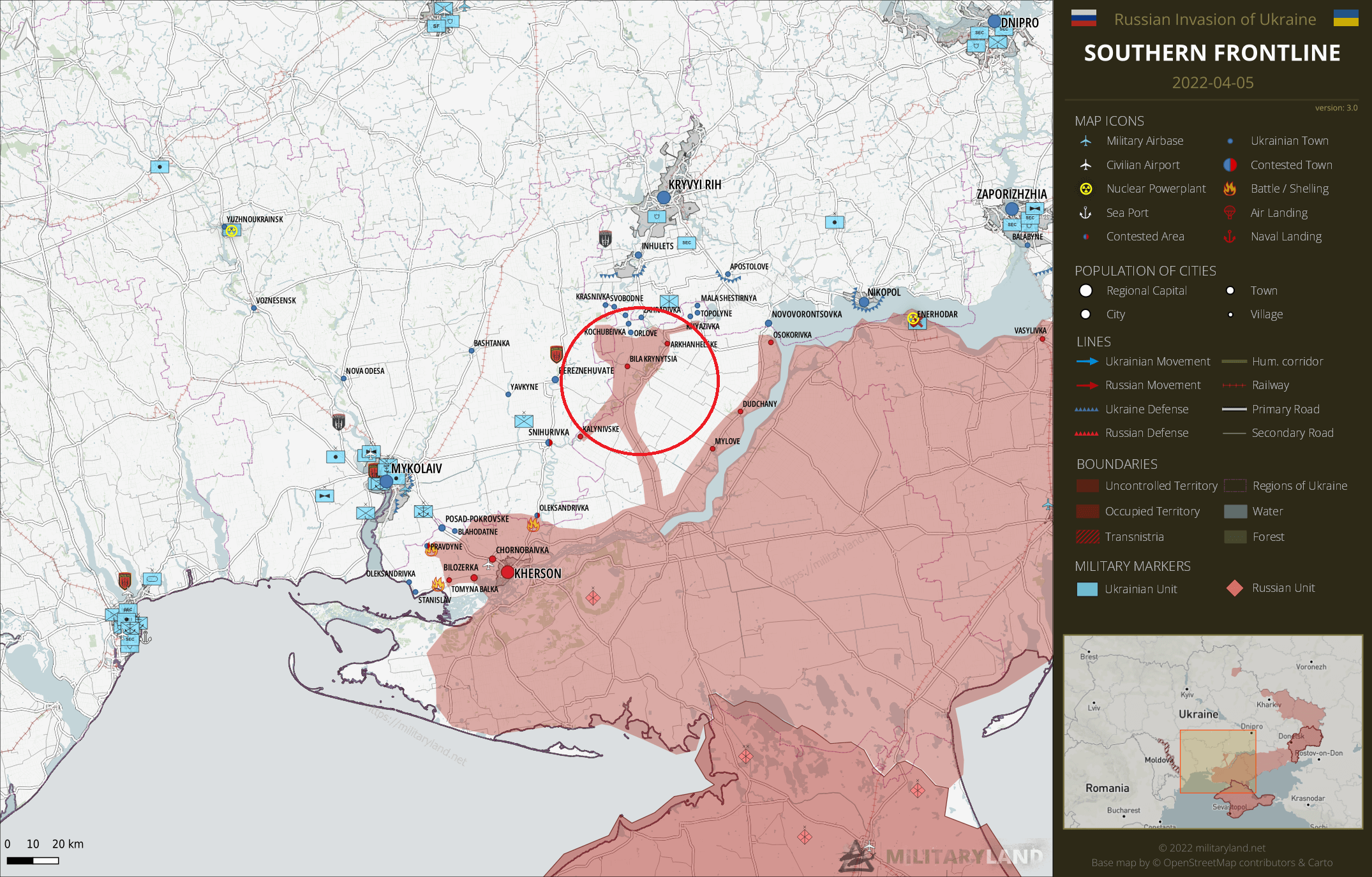Select the red Kherson city marker
The image size is (1372, 877).
point(507,572)
